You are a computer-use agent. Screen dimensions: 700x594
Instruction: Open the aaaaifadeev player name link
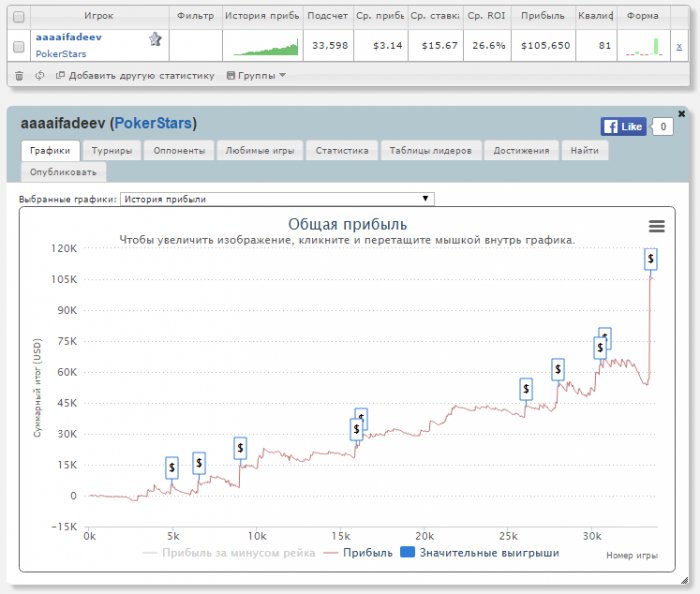pos(69,37)
